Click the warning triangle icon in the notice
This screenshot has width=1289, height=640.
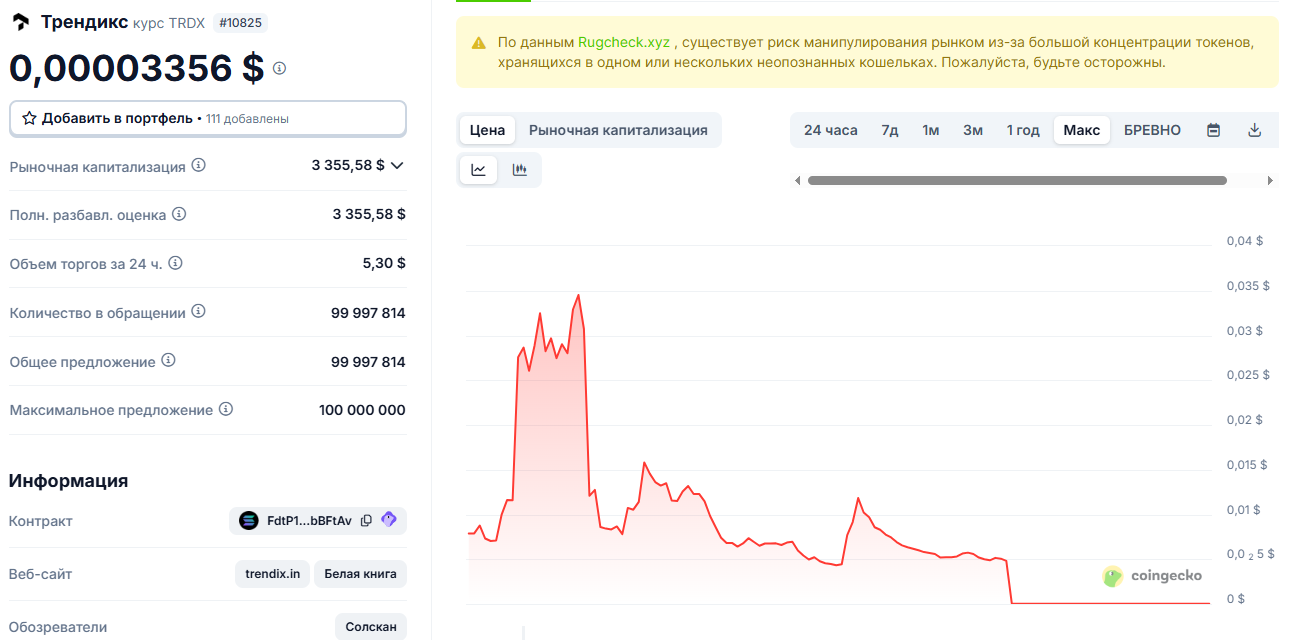(478, 43)
